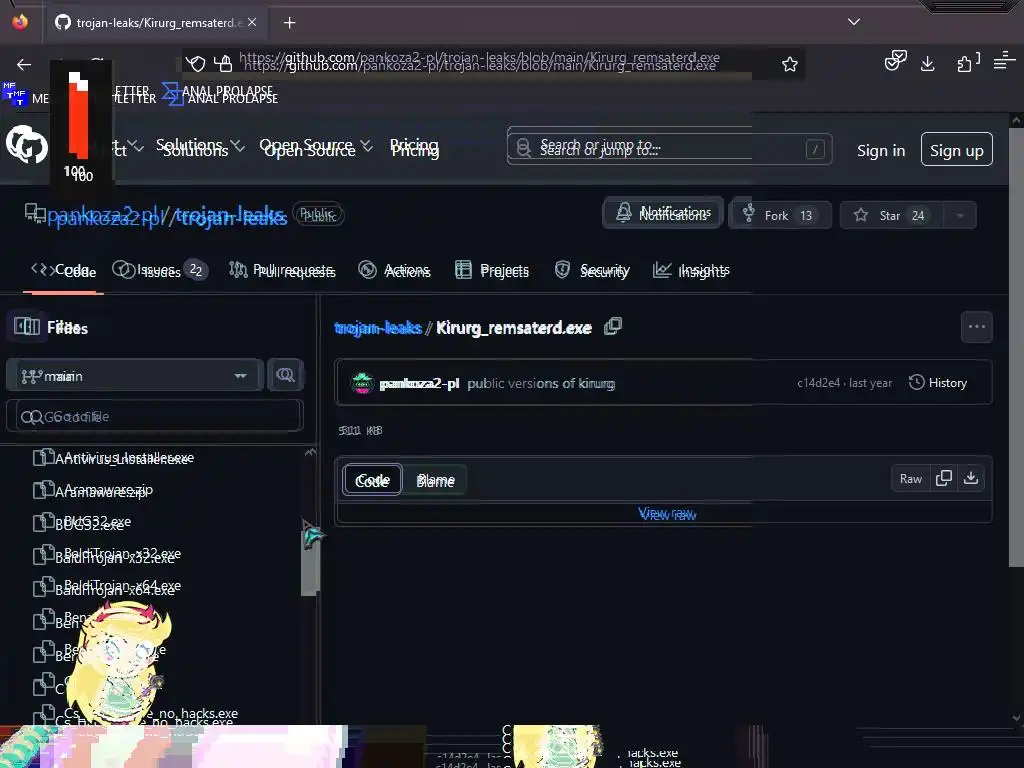Viewport: 1024px width, 768px height.
Task: Open the Firefox hamburger menu
Action: click(x=1003, y=62)
